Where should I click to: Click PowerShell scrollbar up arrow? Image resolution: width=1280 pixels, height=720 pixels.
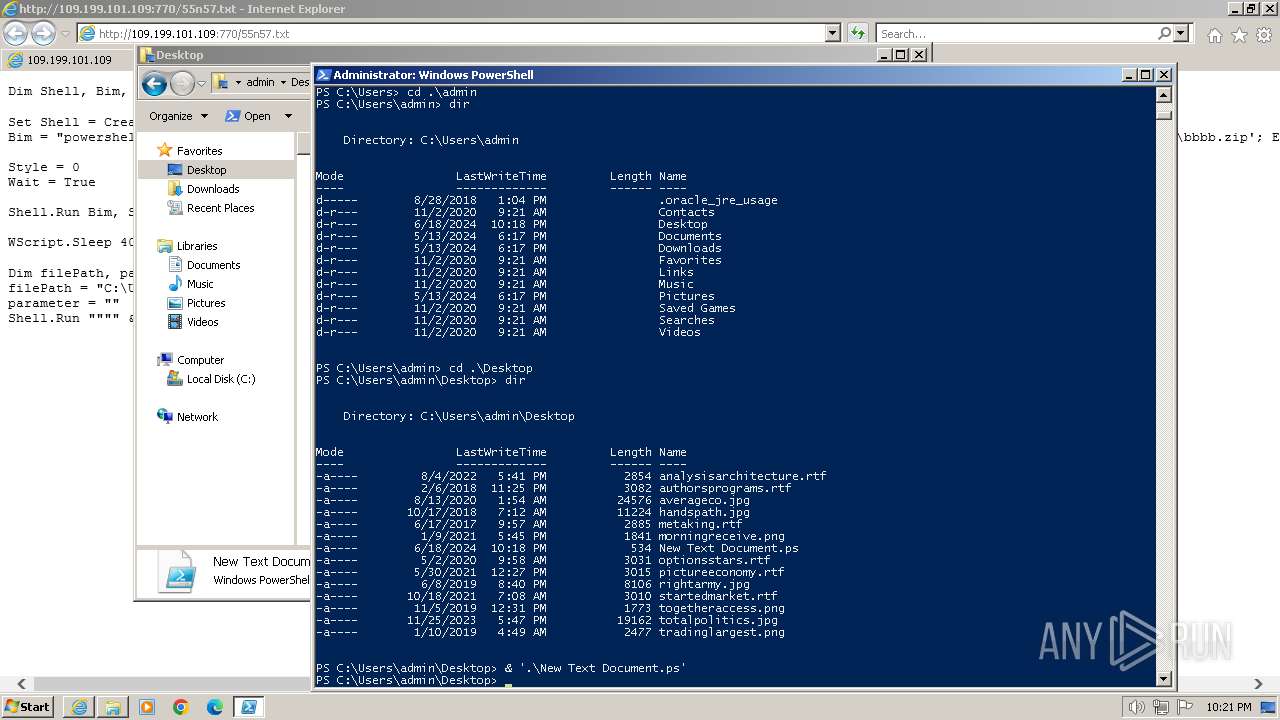coord(1163,95)
